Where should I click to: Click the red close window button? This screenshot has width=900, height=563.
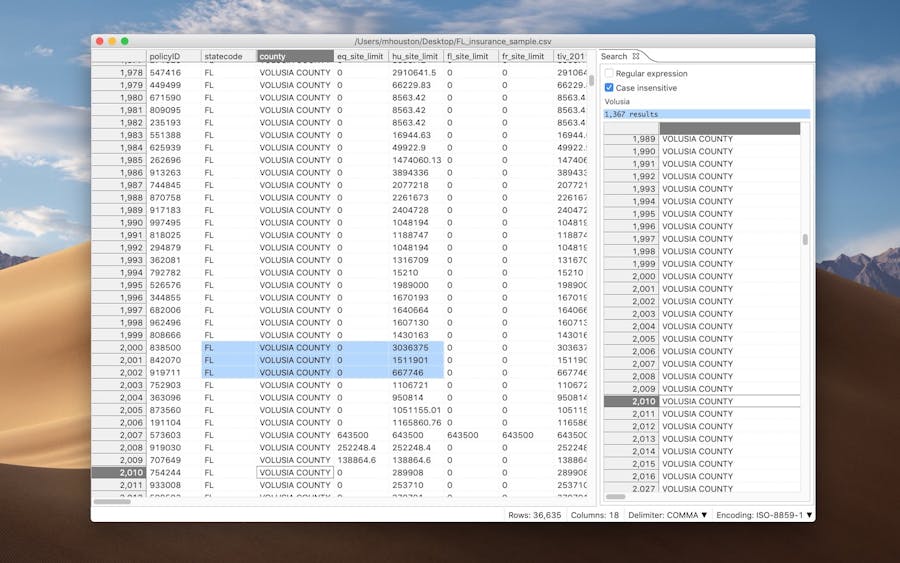(x=99, y=41)
